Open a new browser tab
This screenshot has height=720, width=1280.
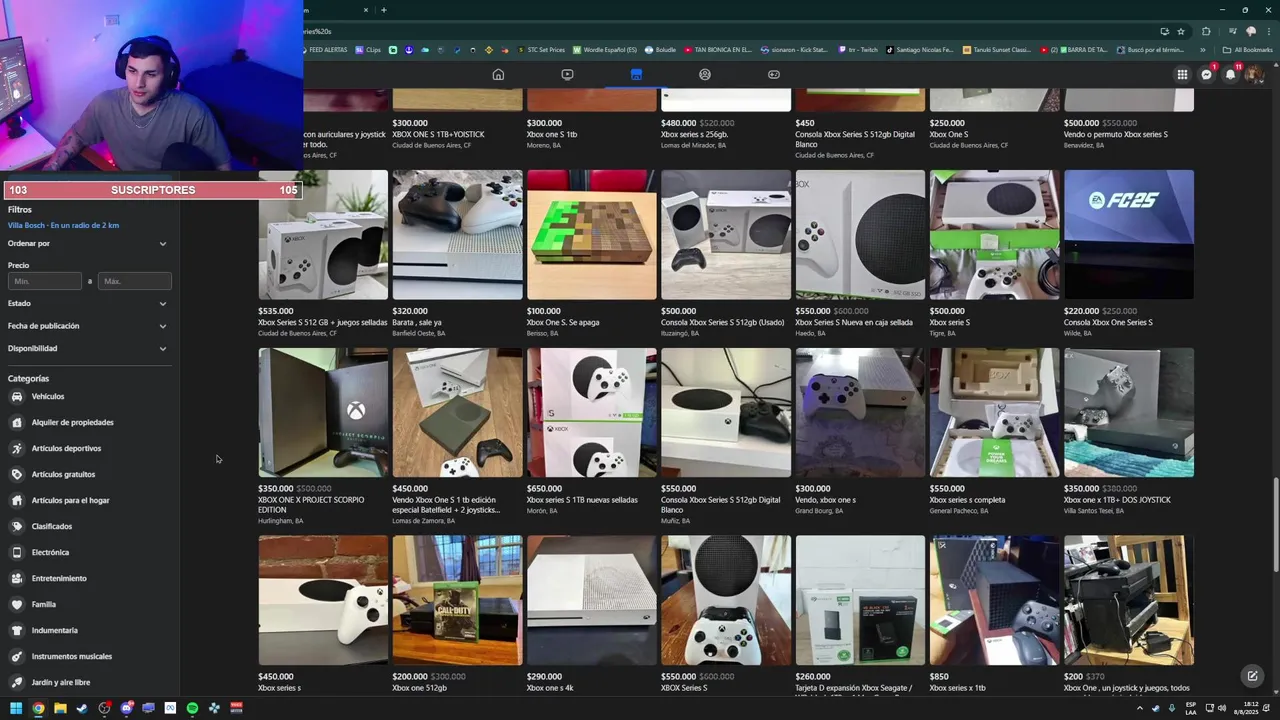pyautogui.click(x=384, y=10)
